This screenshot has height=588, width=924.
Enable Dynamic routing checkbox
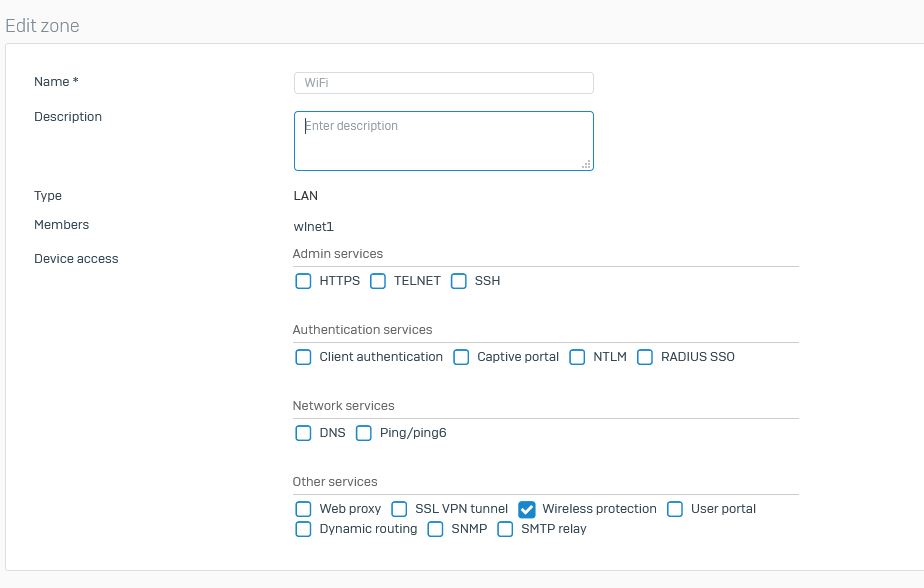point(303,529)
